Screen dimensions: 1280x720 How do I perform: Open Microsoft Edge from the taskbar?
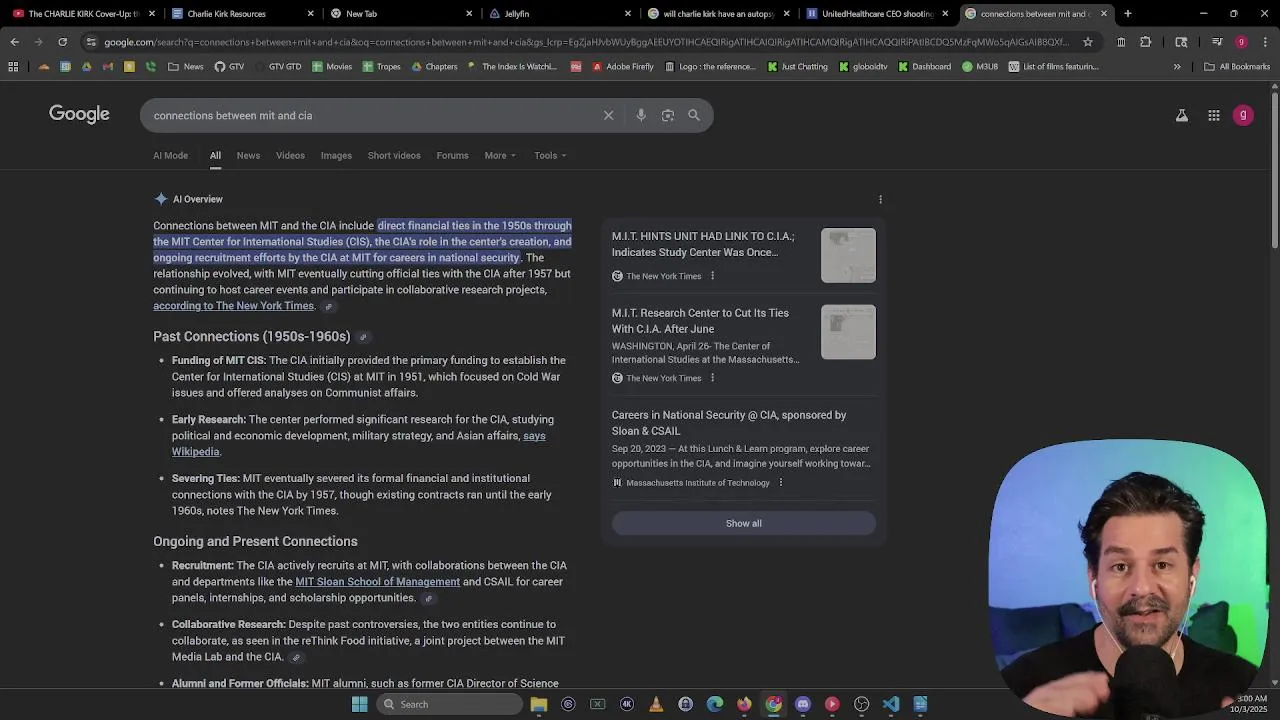pyautogui.click(x=714, y=704)
